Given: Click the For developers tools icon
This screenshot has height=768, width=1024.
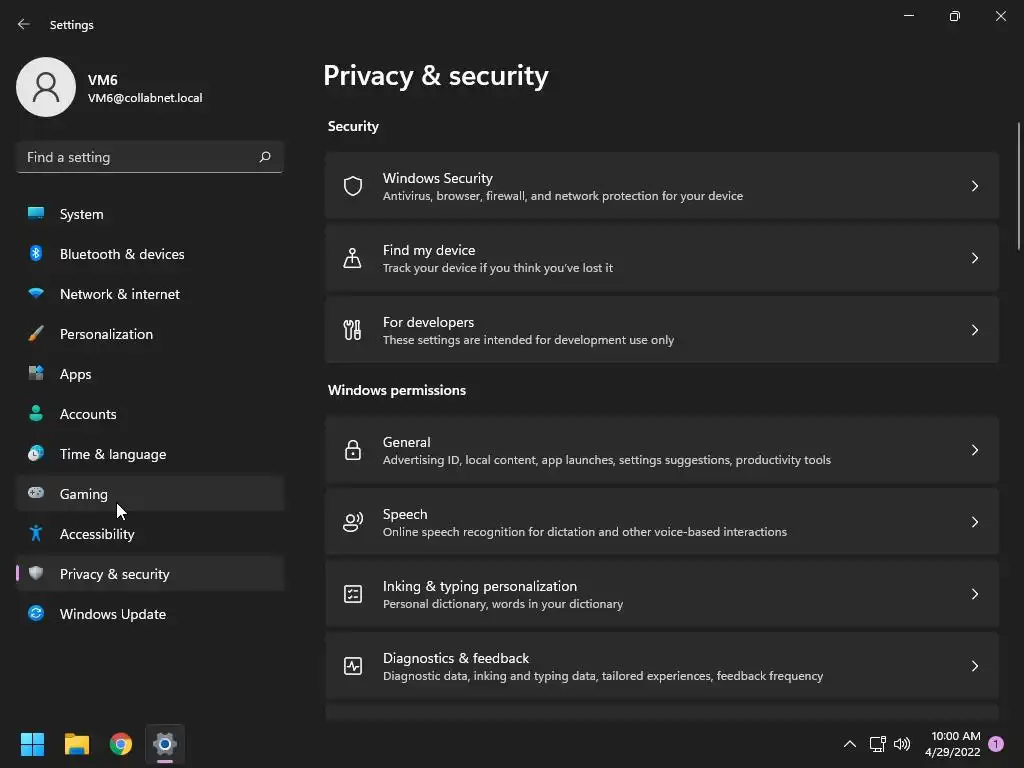Looking at the screenshot, I should (353, 330).
